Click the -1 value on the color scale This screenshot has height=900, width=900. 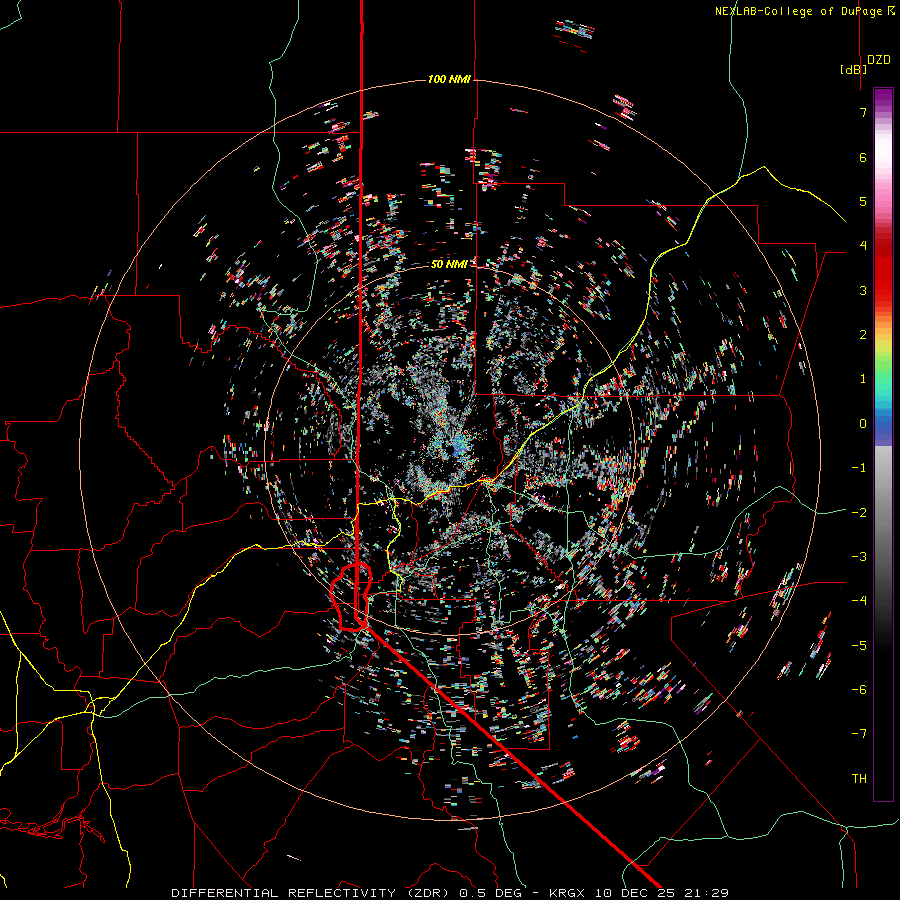(x=859, y=468)
